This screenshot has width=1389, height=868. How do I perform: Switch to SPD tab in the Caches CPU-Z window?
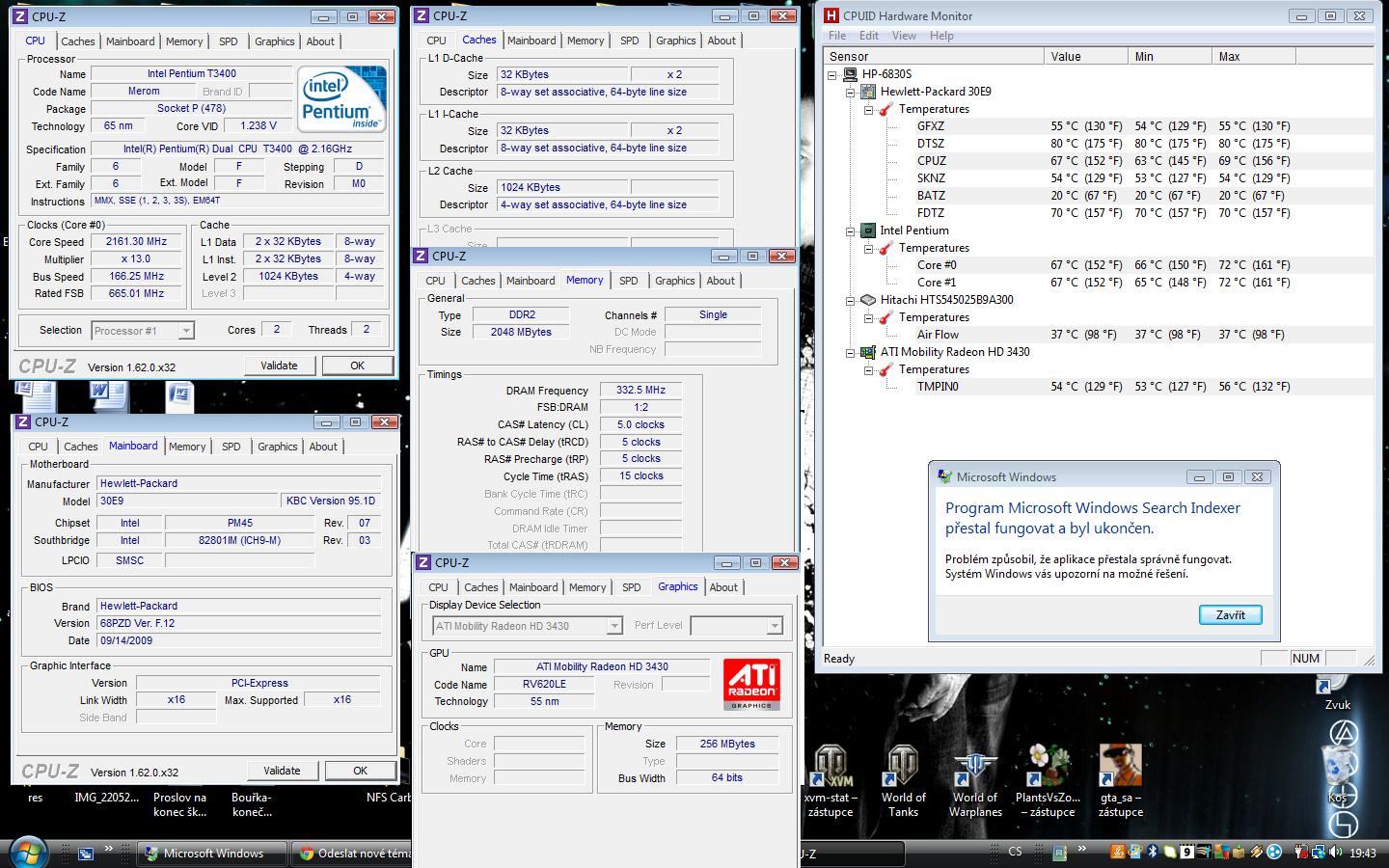tap(630, 41)
